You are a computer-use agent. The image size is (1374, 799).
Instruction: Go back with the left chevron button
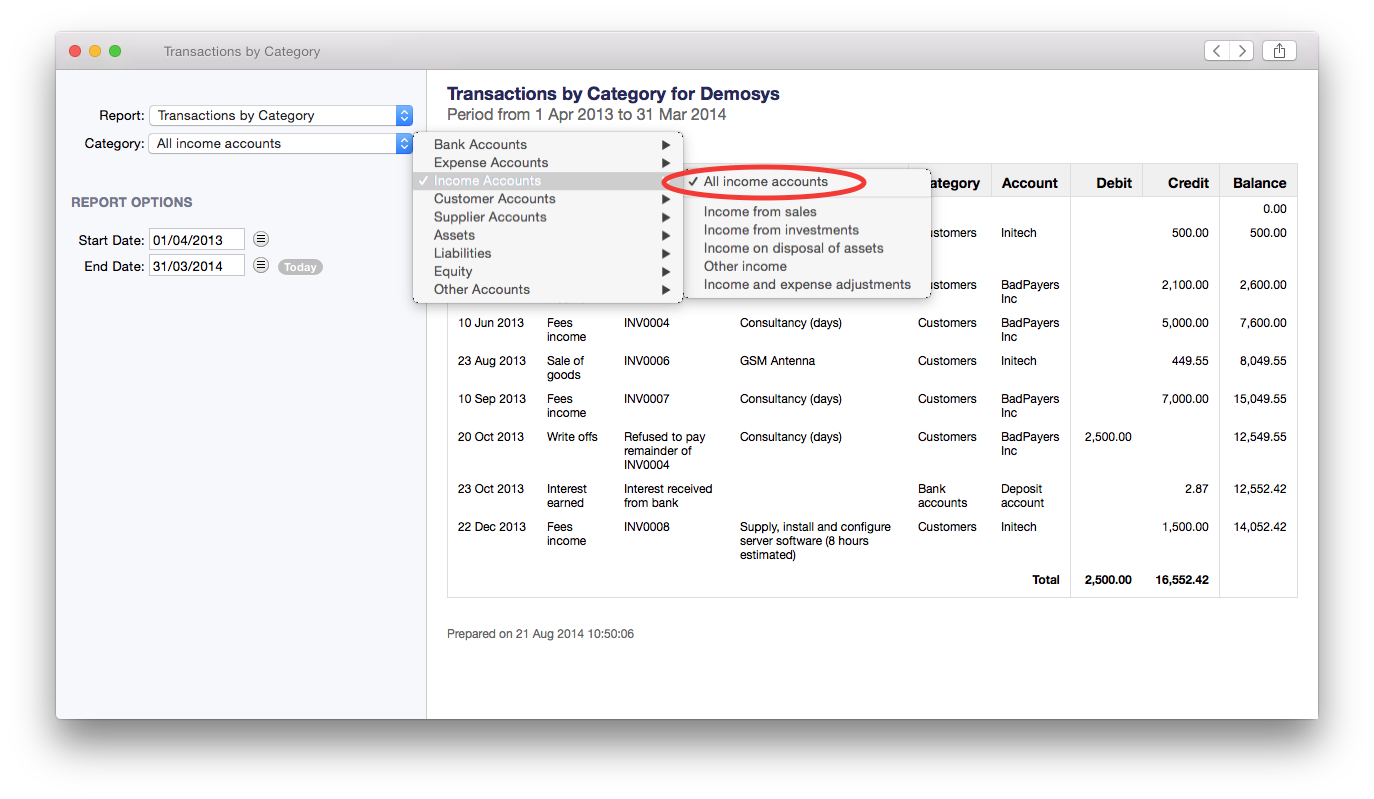click(x=1217, y=51)
